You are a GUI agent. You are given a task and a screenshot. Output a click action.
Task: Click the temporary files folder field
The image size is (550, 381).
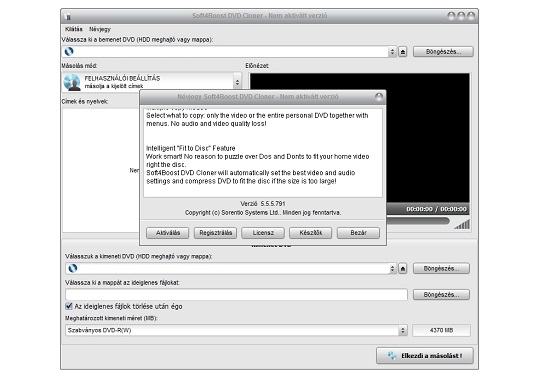coord(236,295)
